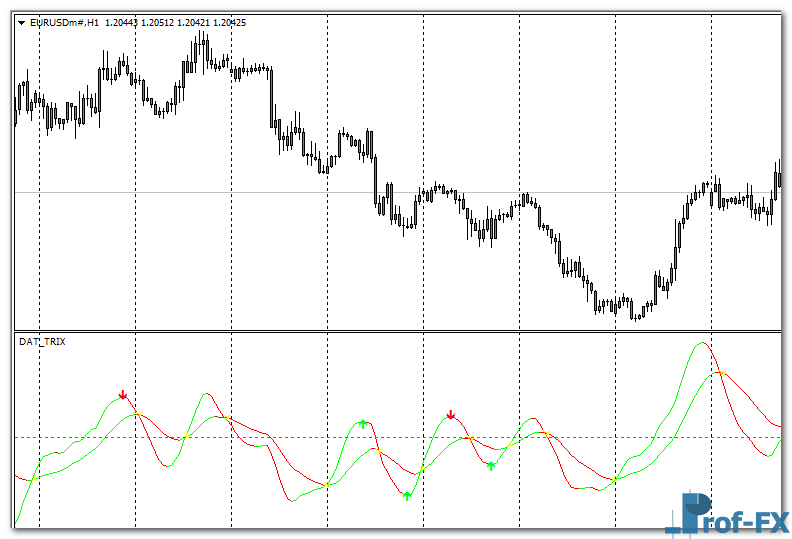Select the leftmost green up arrow signal
This screenshot has height=539, width=792.
pyautogui.click(x=364, y=424)
